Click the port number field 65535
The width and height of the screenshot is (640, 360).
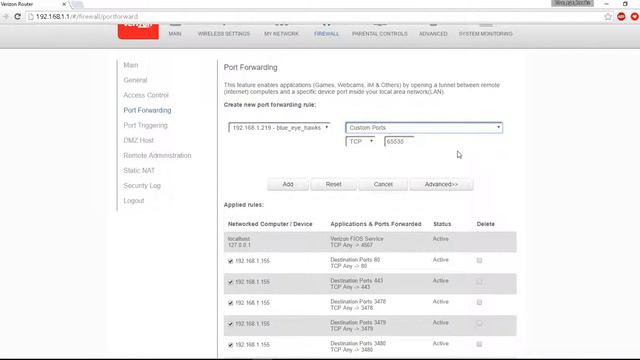tap(399, 141)
